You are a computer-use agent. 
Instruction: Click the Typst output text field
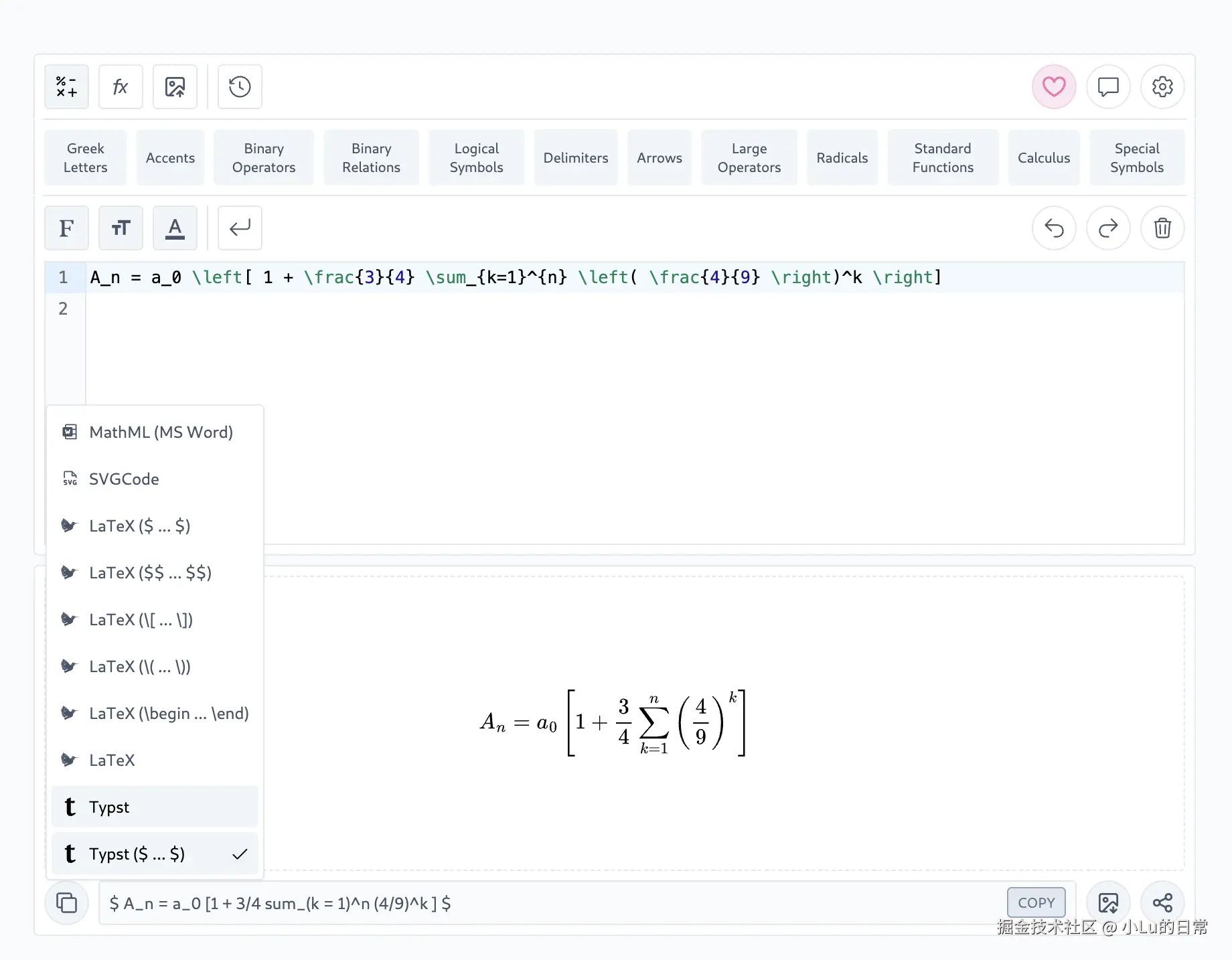(x=549, y=904)
